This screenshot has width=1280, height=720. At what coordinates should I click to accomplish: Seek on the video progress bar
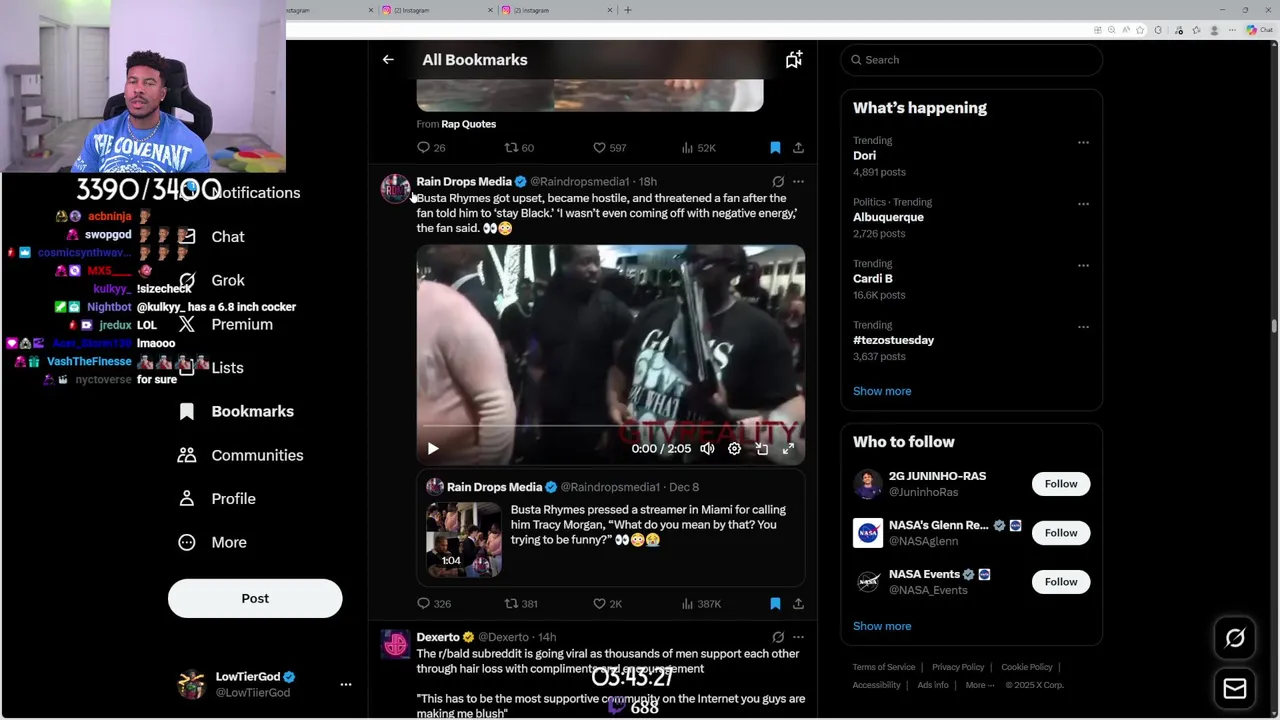[x=610, y=426]
